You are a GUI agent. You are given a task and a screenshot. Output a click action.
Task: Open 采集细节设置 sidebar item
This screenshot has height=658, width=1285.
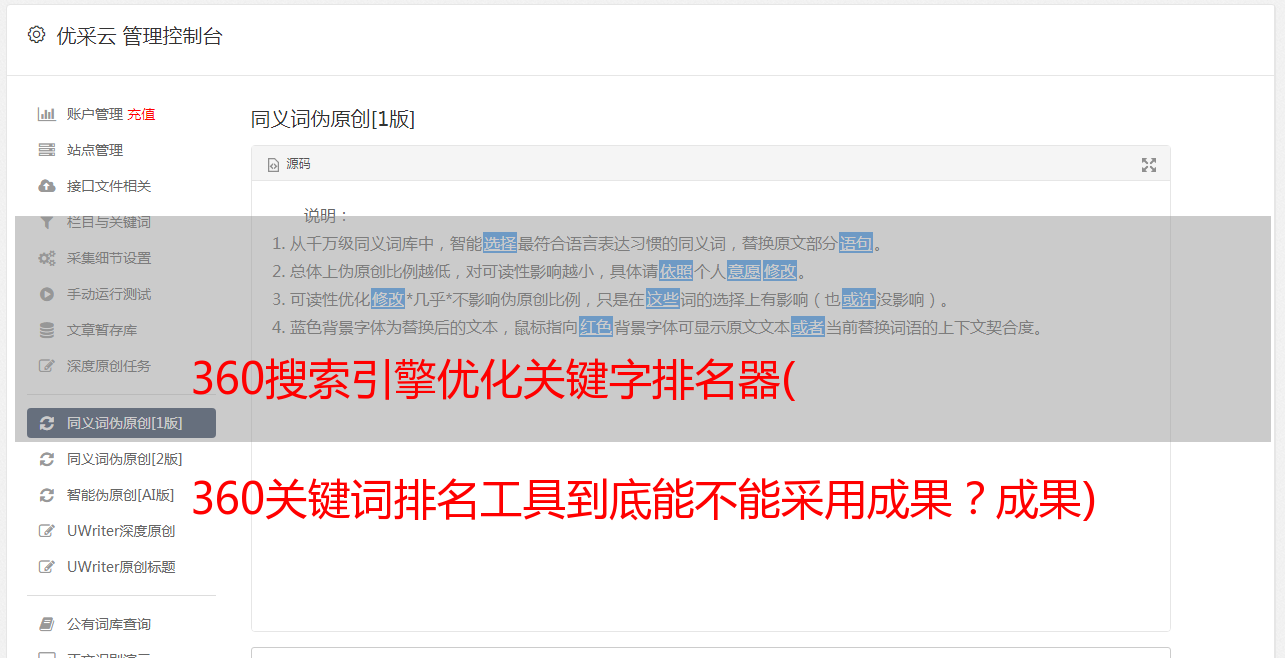click(x=121, y=258)
